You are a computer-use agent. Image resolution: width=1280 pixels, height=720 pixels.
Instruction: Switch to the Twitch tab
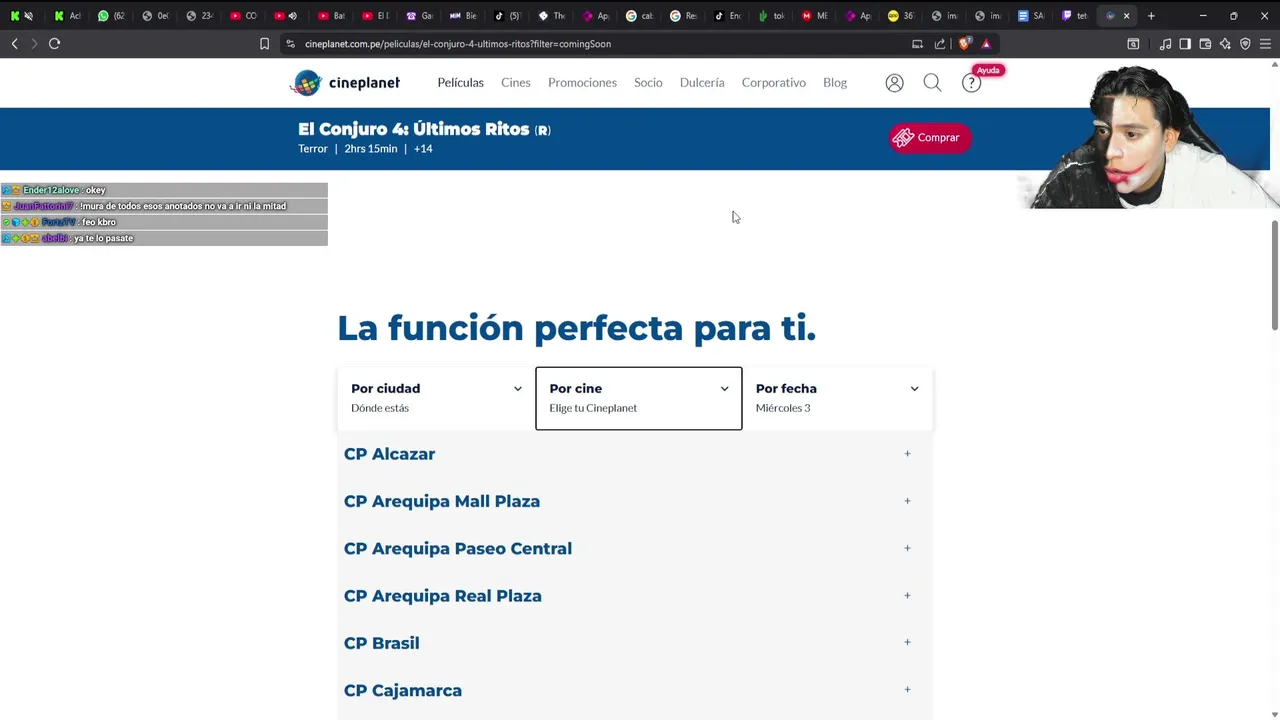1075,16
